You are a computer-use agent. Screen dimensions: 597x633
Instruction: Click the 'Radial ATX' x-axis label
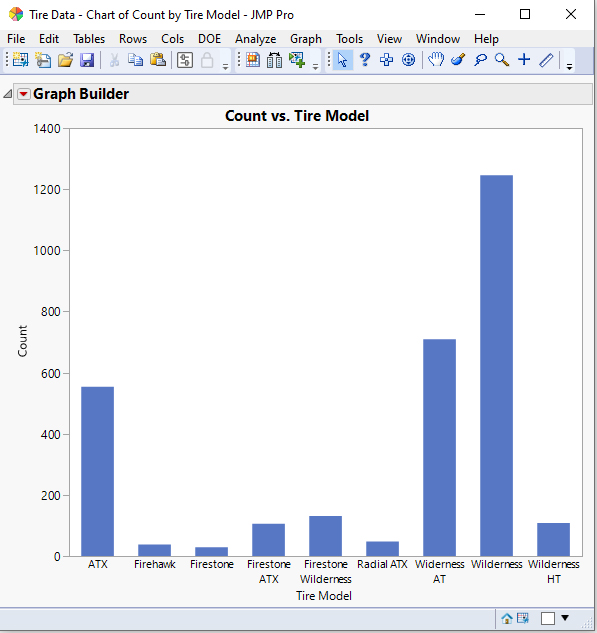point(382,564)
